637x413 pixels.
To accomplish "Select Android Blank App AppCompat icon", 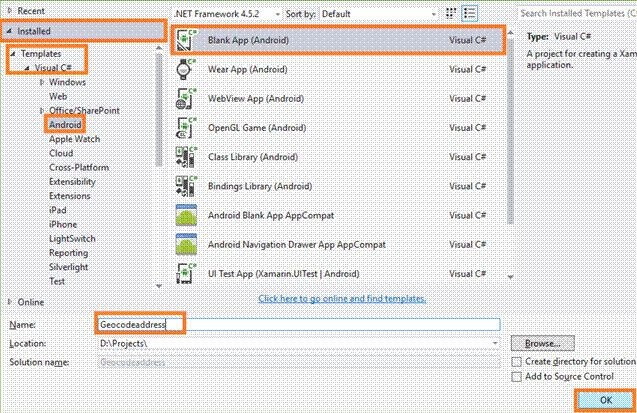I will (186, 215).
